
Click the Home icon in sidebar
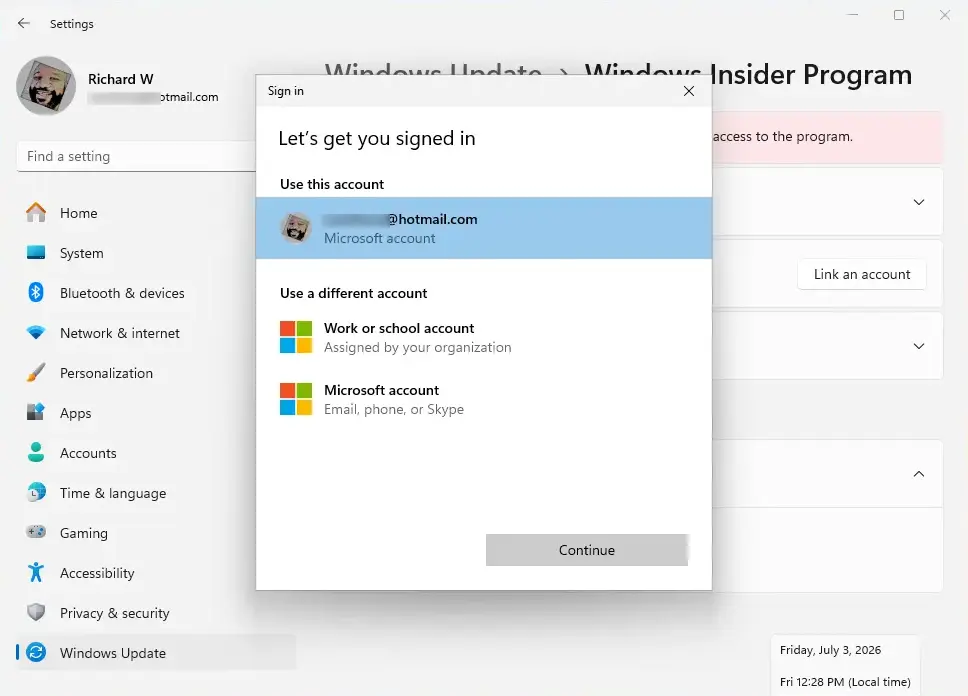click(36, 212)
